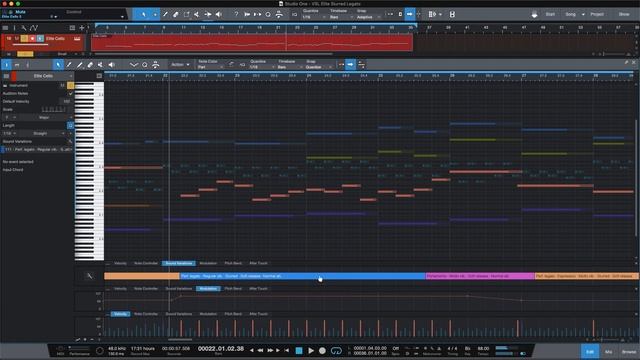Screen dimensions: 640x360
Task: Select Velocity tab in bottom lane
Action: 120,314
